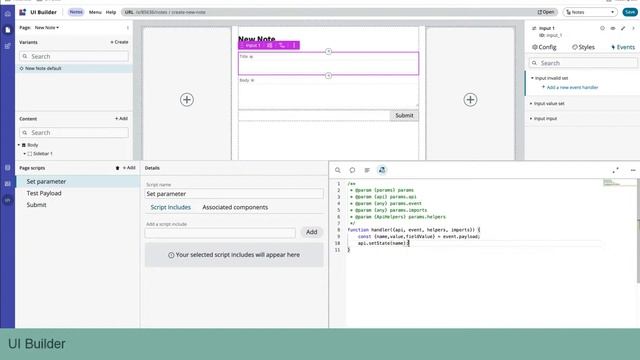
Task: Open the Associated components tab
Action: click(x=235, y=207)
